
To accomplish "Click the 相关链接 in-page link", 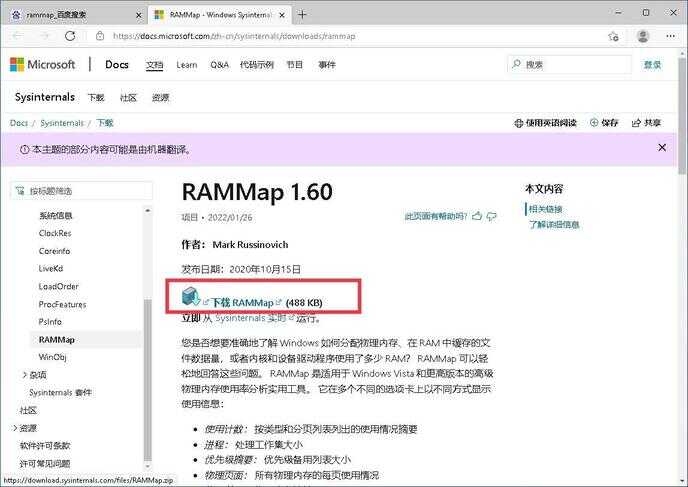I will tap(545, 209).
